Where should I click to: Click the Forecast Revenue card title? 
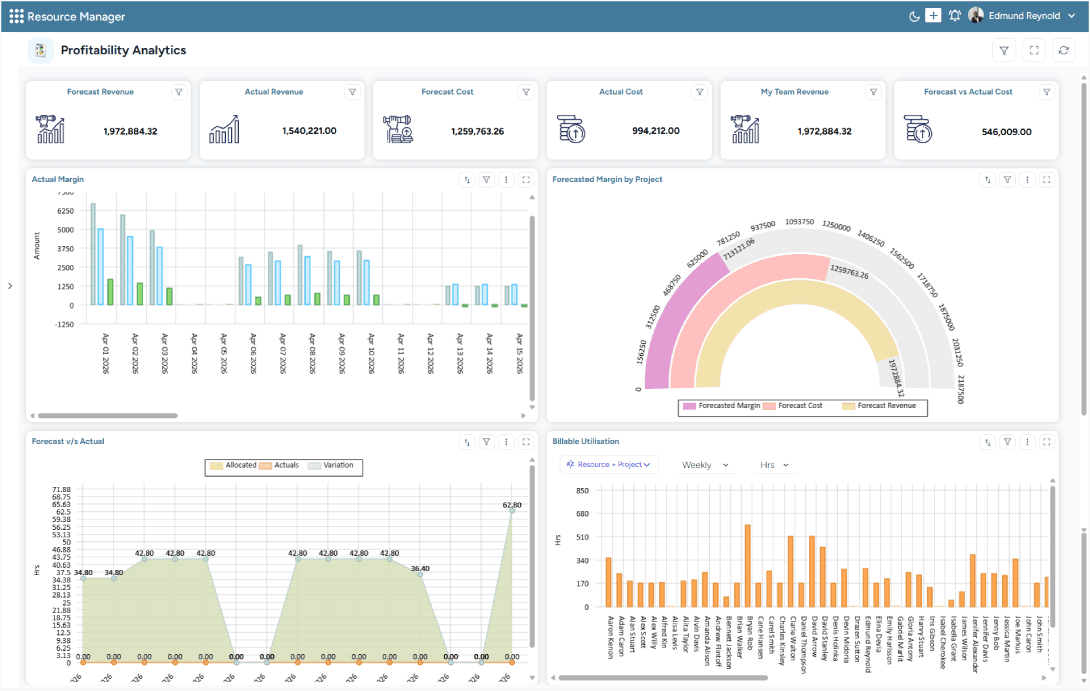(x=100, y=92)
